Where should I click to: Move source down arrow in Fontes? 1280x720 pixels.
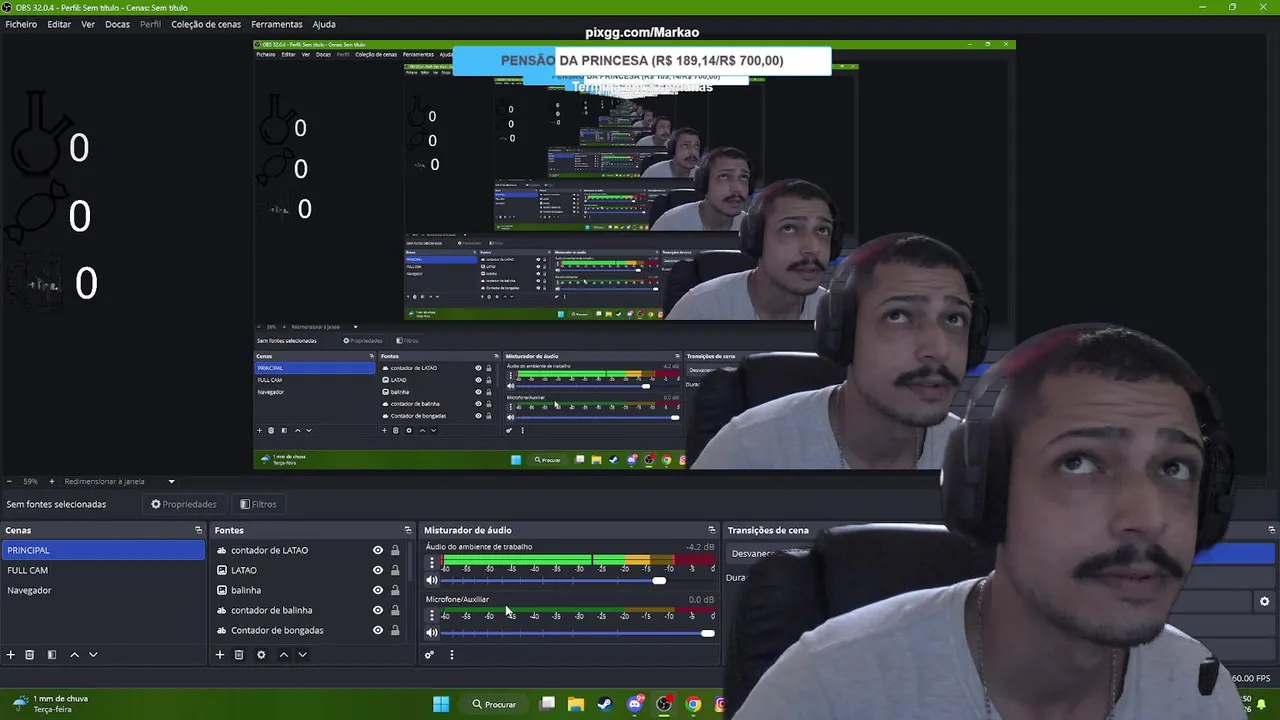tap(302, 655)
